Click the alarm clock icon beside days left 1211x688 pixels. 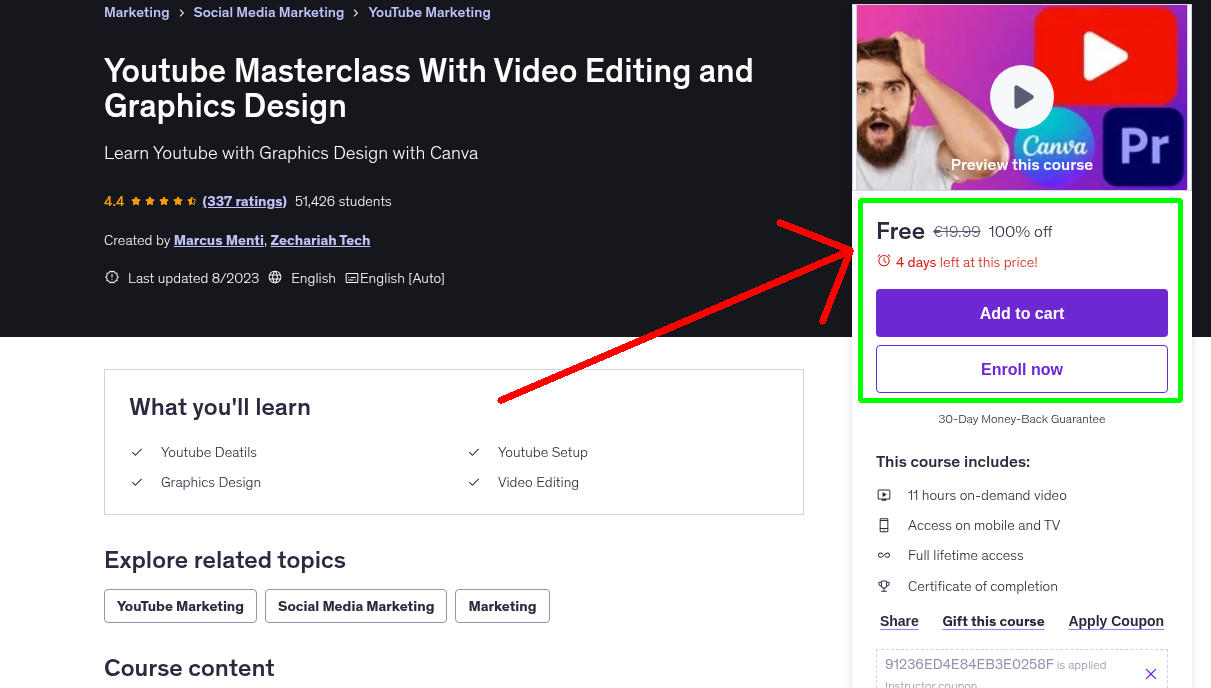(884, 261)
